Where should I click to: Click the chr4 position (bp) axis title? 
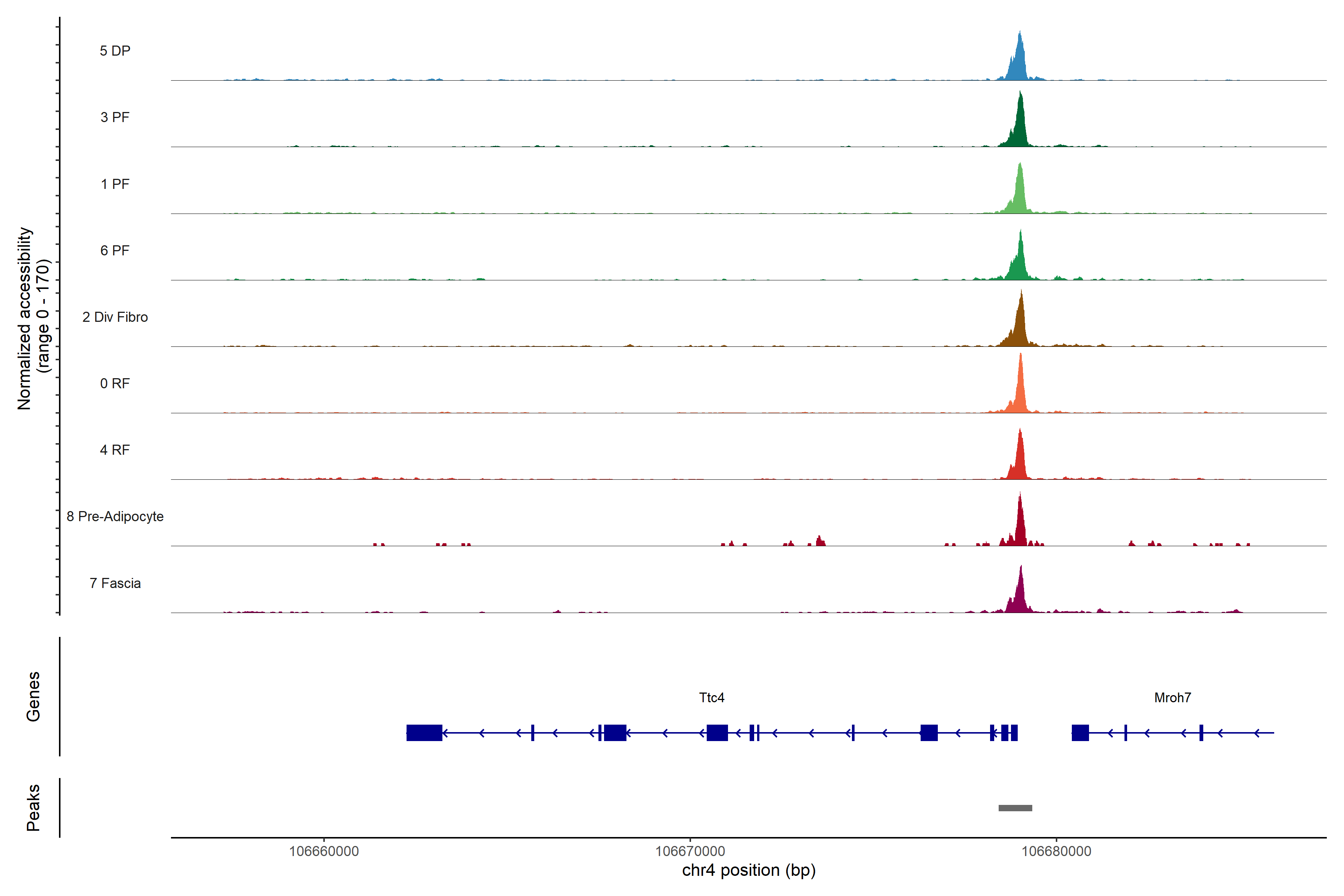click(x=749, y=870)
